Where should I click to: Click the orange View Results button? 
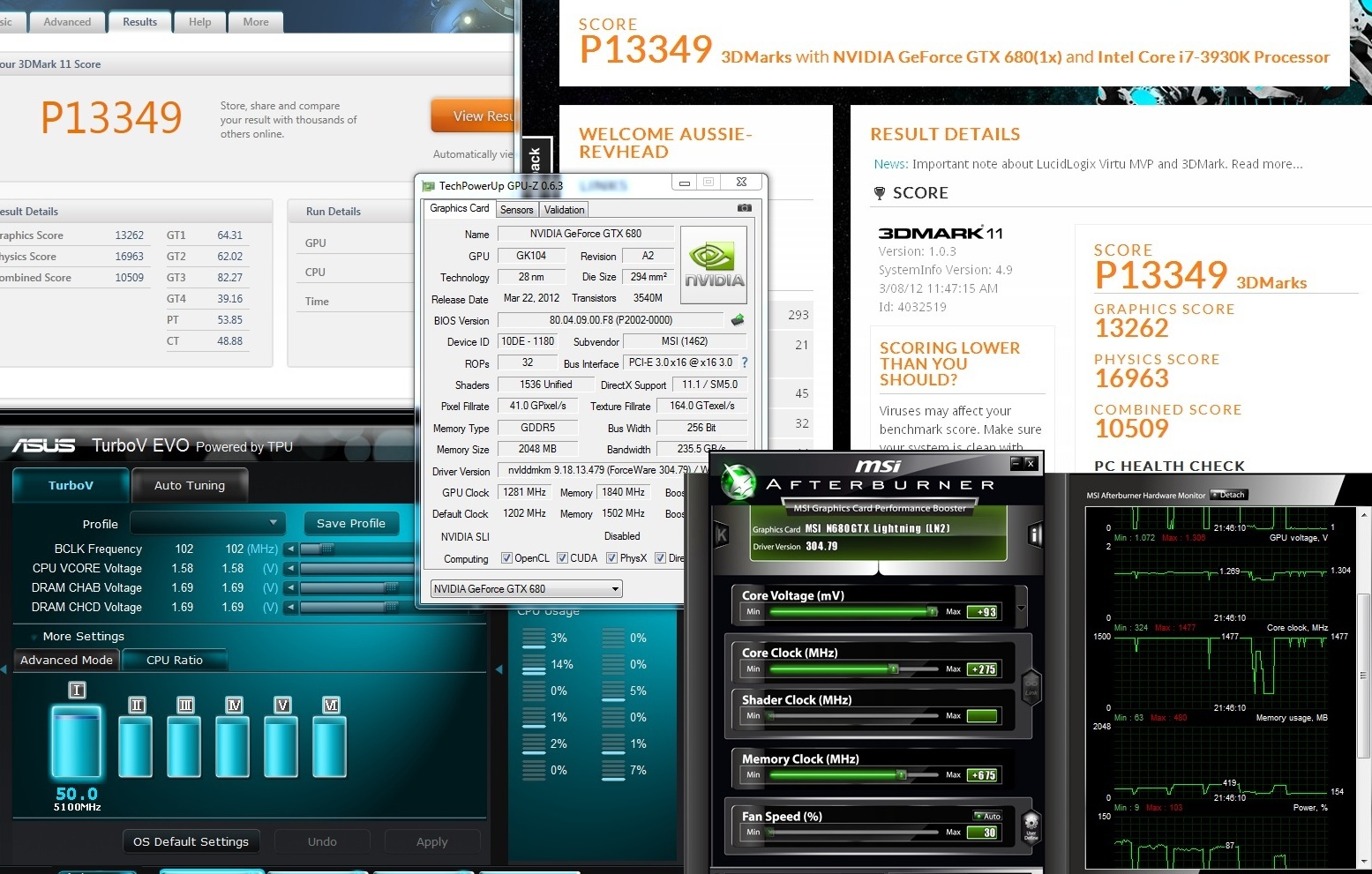[x=473, y=116]
